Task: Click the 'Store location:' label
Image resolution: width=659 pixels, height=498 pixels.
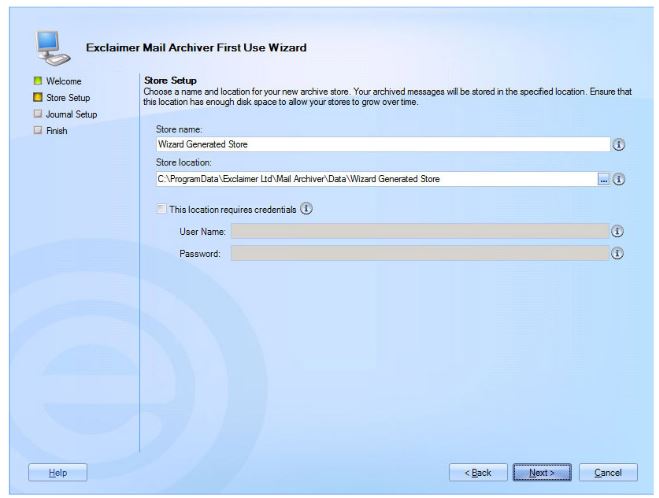Action: point(184,163)
